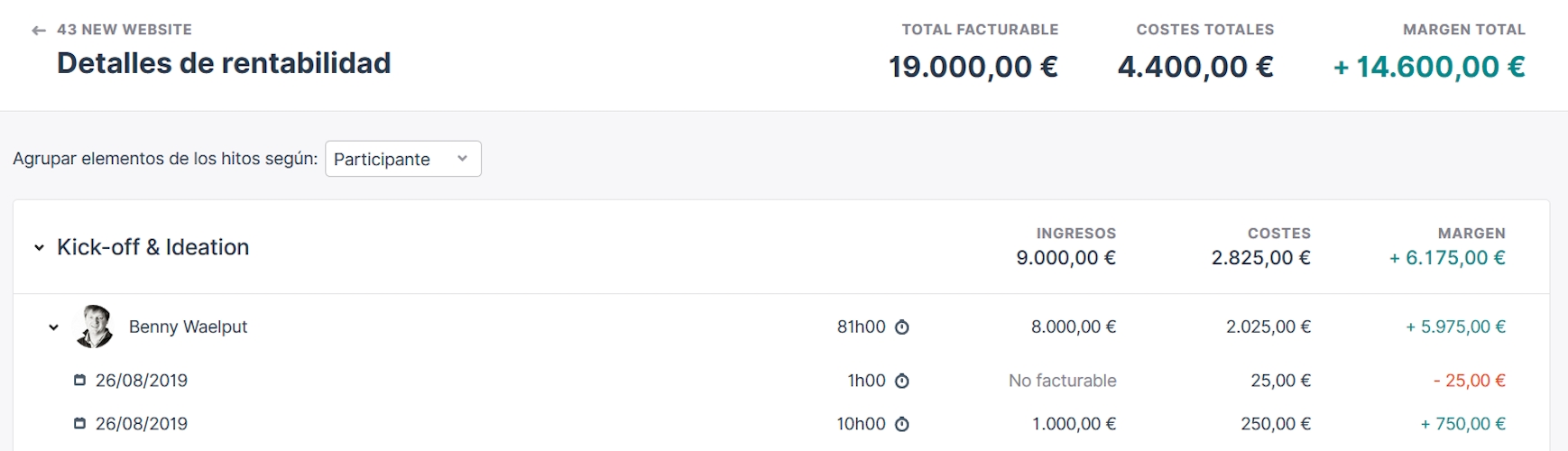Click the back arrow icon

click(x=38, y=31)
